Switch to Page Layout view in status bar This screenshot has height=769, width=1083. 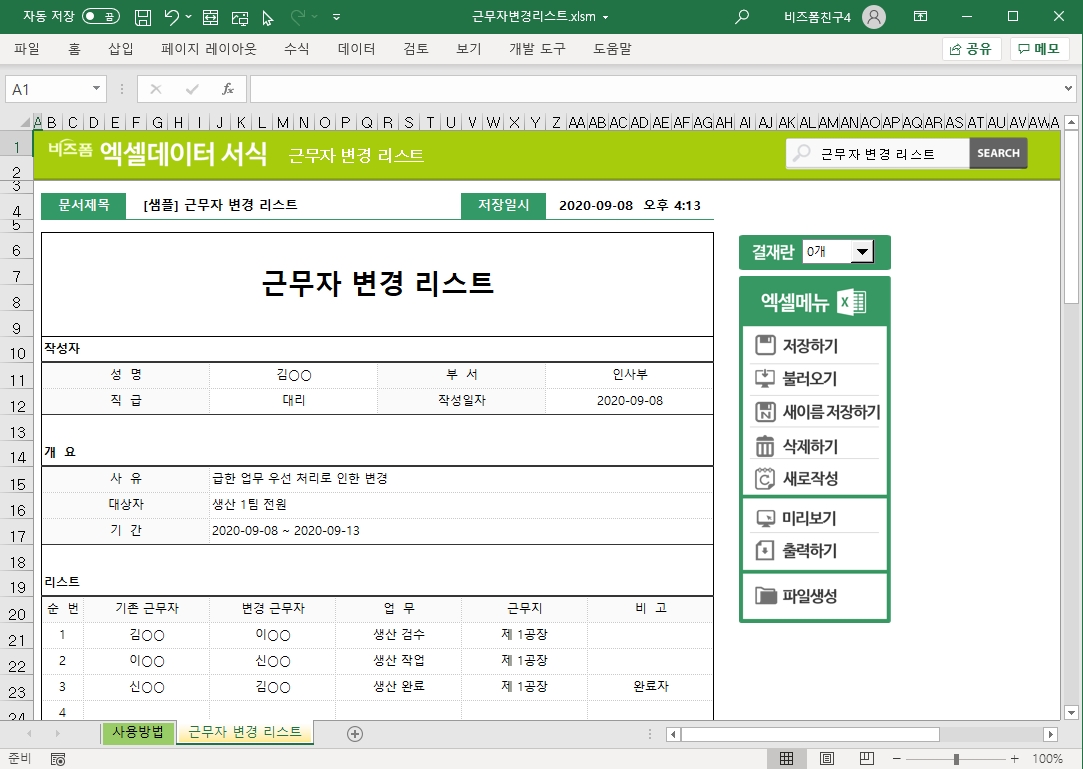tap(827, 759)
